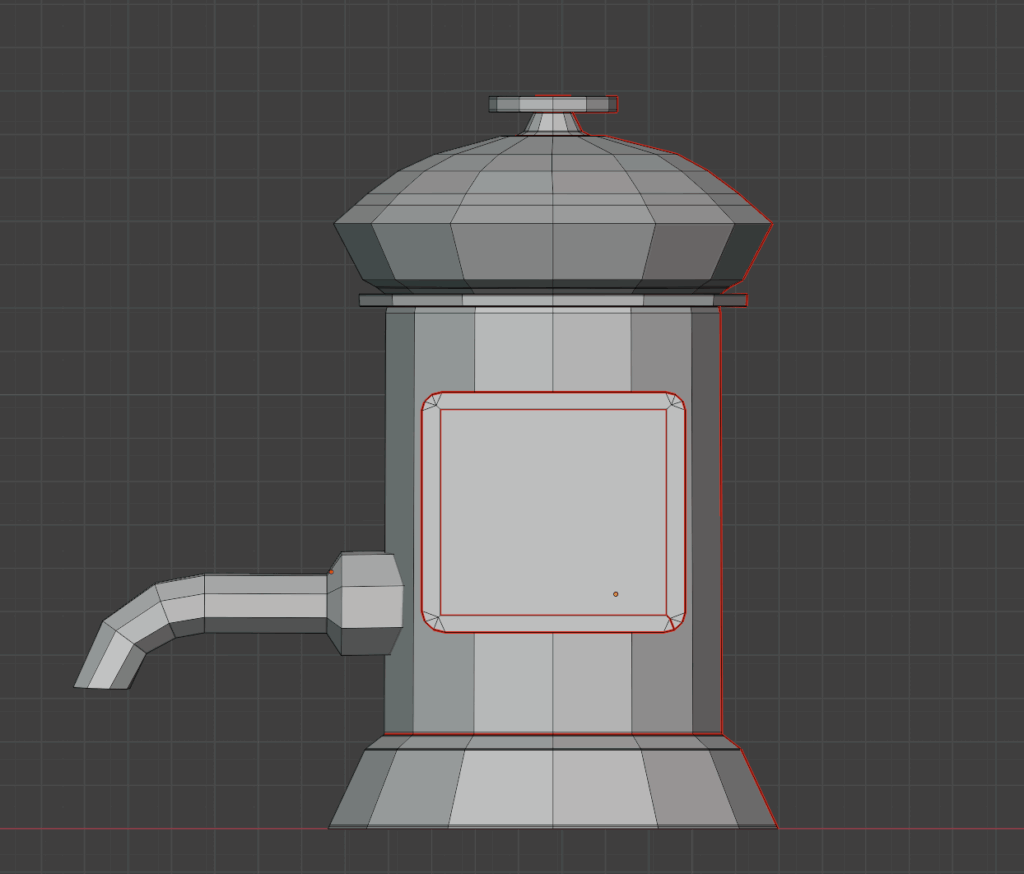
Task: Click the orange origin dot on the panel
Action: (x=615, y=594)
